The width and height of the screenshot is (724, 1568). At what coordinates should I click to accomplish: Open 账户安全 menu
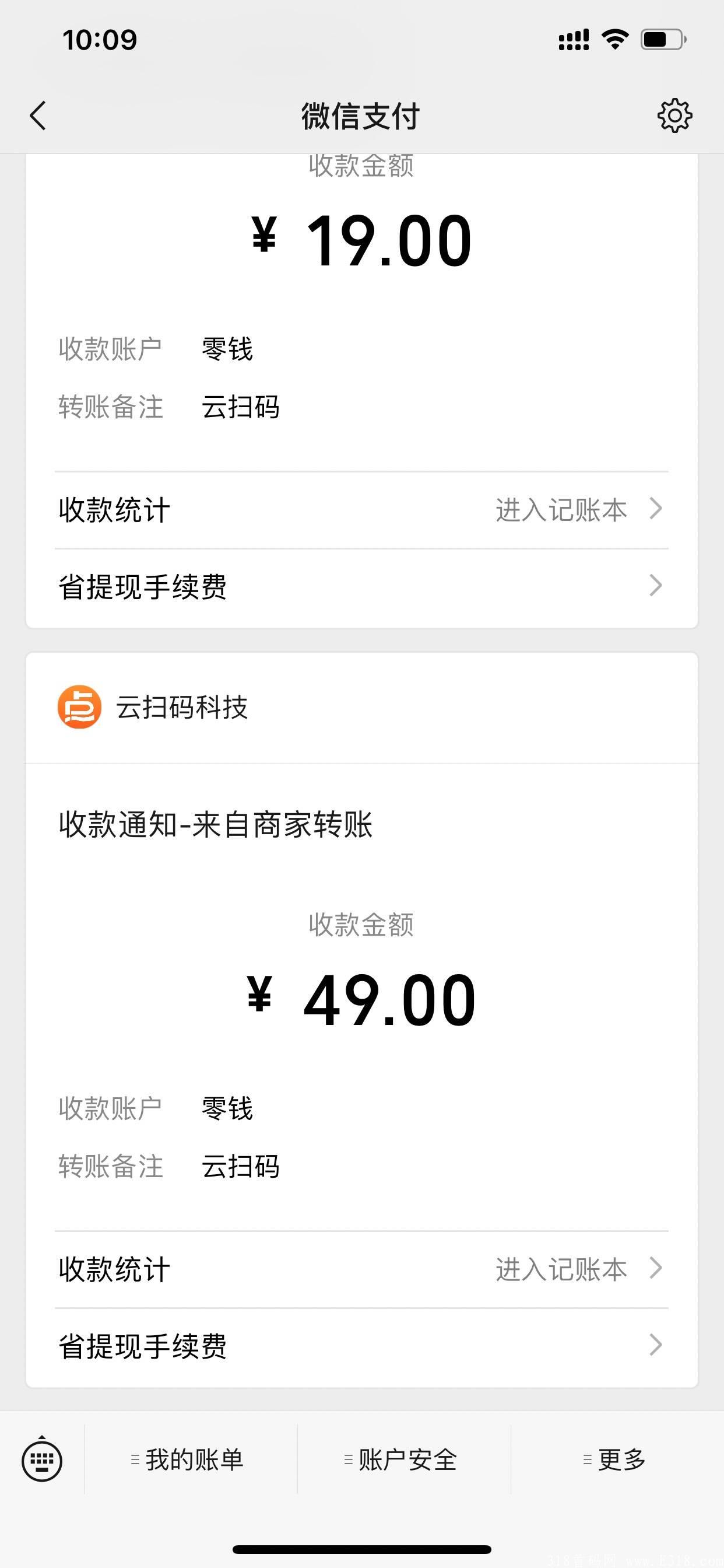point(400,1459)
